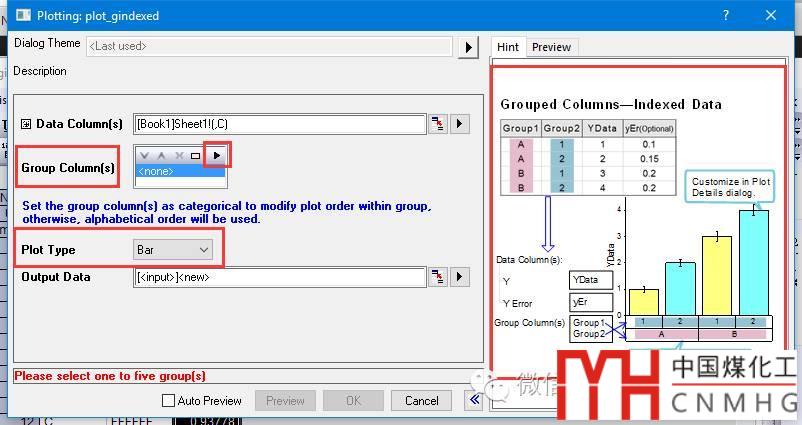This screenshot has height=425, width=802.
Task: Open interactive range selector for Output Data
Action: click(x=438, y=277)
